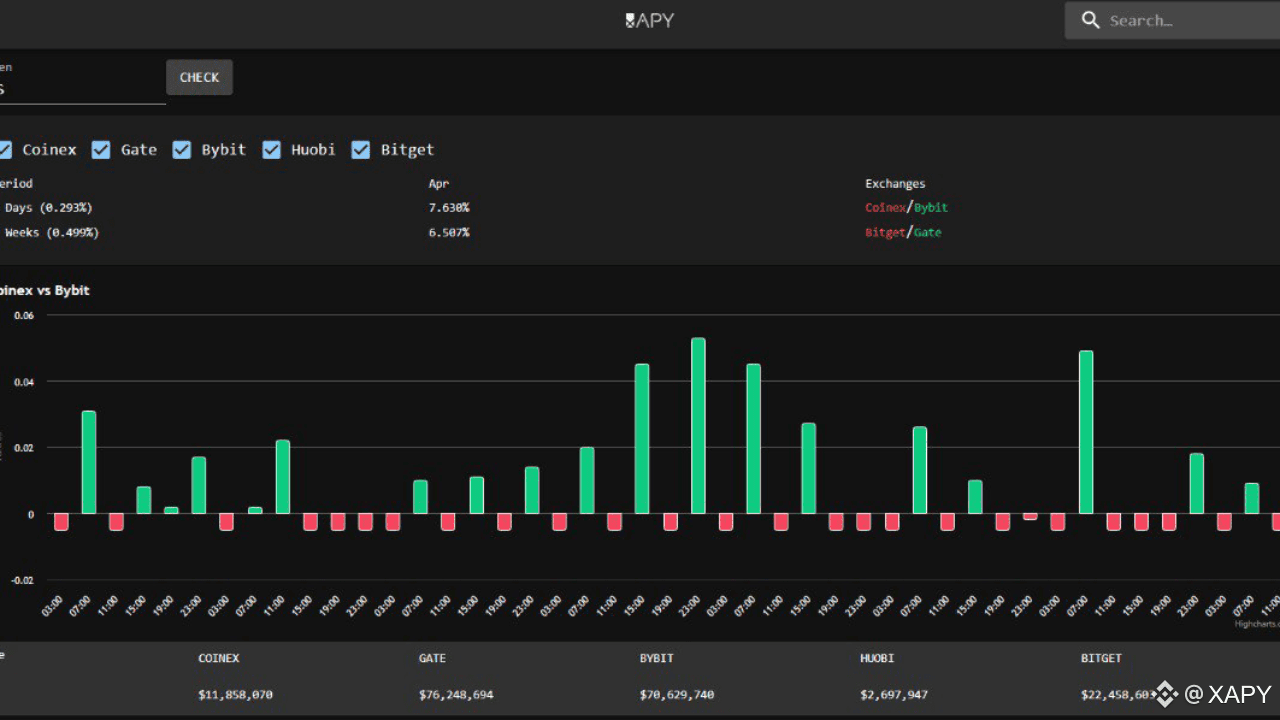Open the Highcharts.com credit link
1280x720 pixels.
coord(1255,622)
